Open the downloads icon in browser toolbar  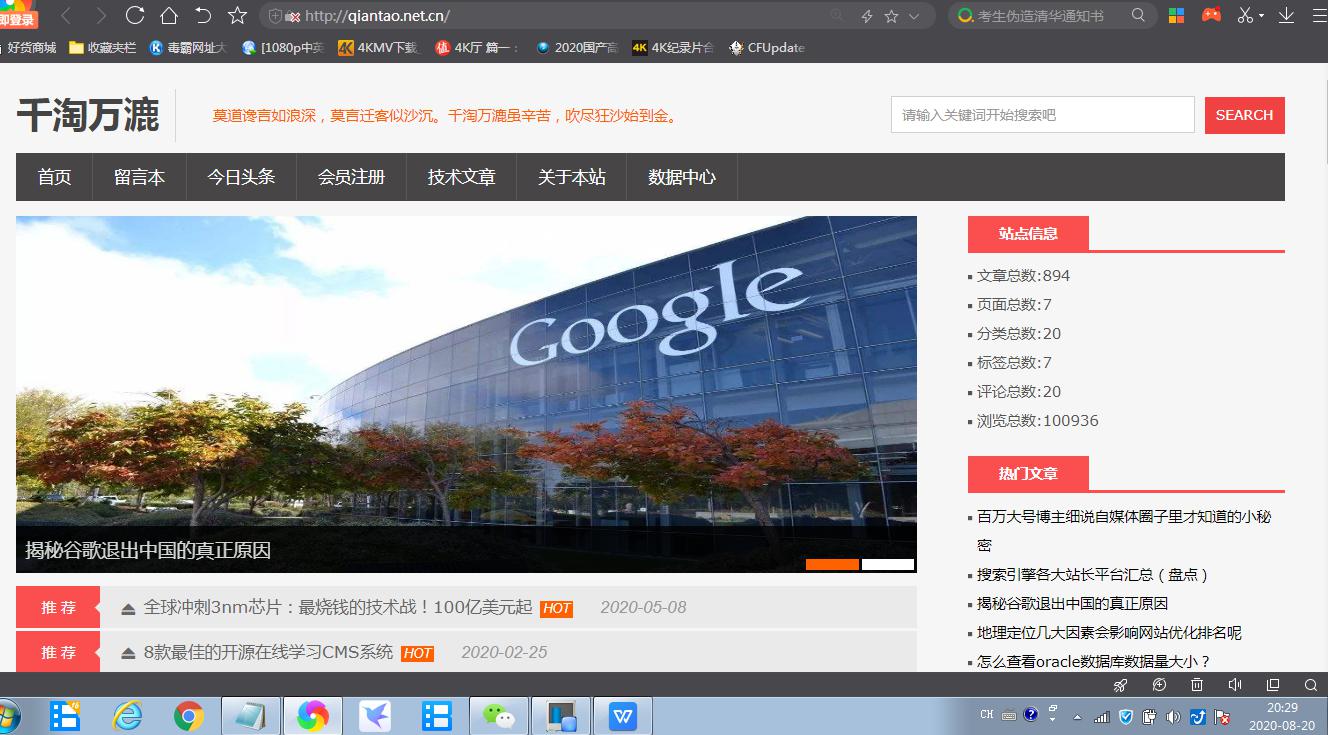(x=1286, y=15)
